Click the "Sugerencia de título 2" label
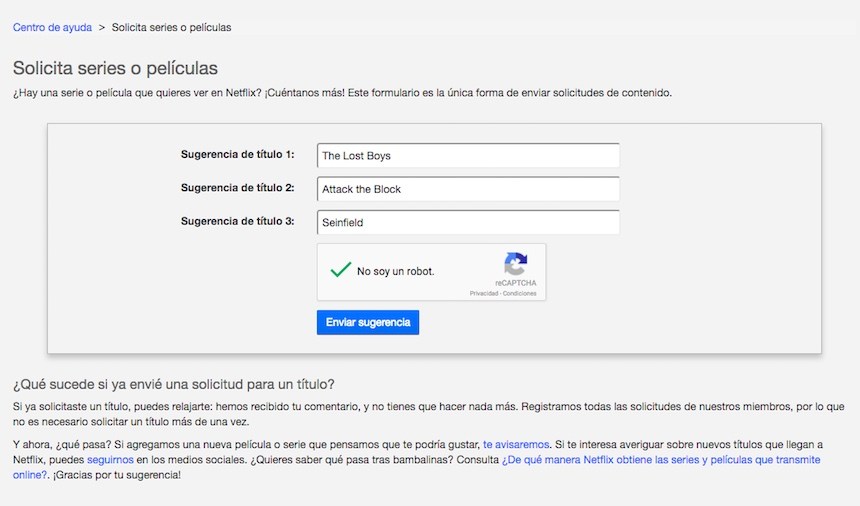Image resolution: width=860 pixels, height=506 pixels. point(238,188)
